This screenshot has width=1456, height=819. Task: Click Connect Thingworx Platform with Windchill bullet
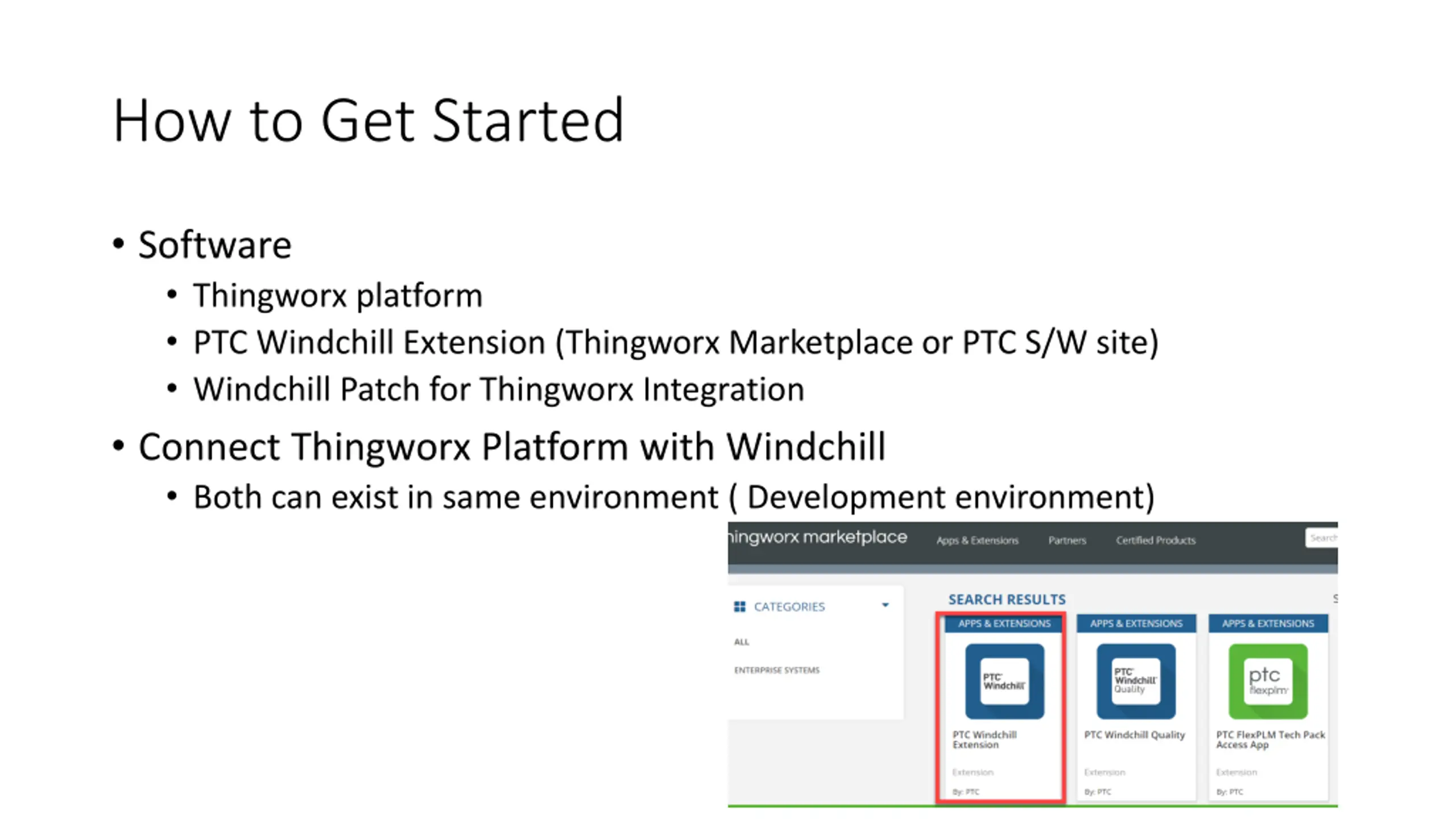point(512,446)
